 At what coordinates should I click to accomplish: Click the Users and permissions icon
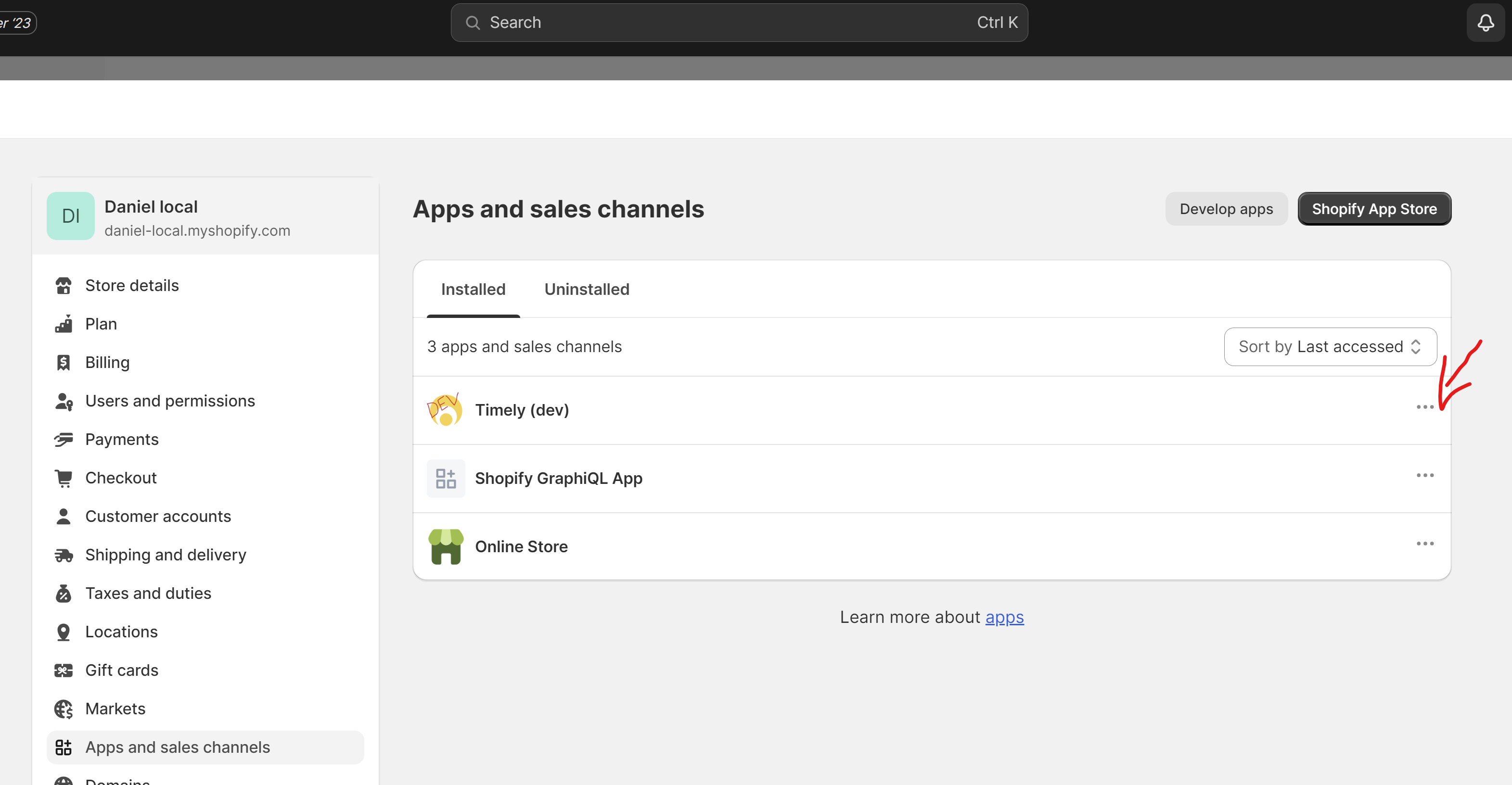point(64,401)
